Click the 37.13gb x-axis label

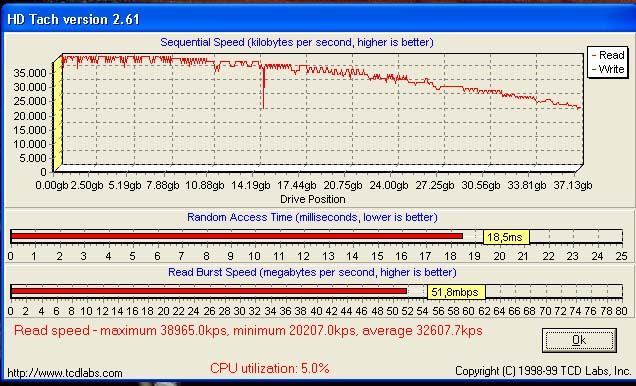(573, 186)
